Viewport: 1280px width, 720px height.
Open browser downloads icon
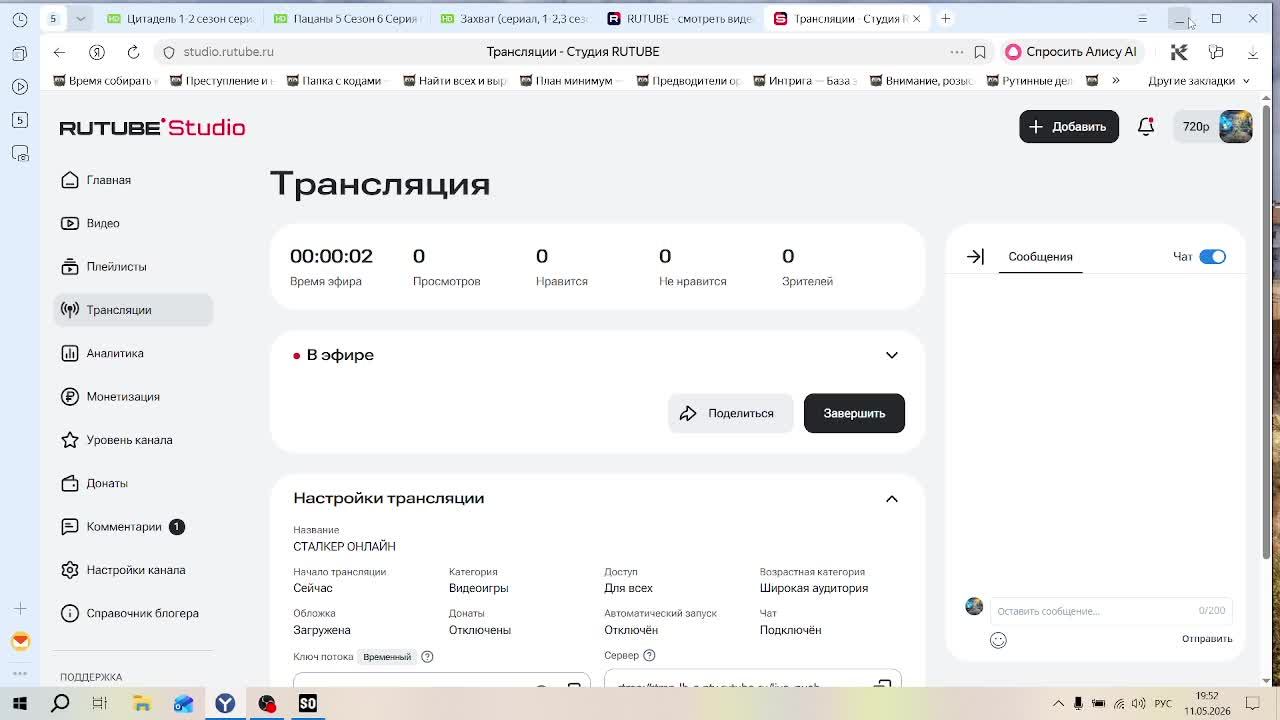point(1253,52)
